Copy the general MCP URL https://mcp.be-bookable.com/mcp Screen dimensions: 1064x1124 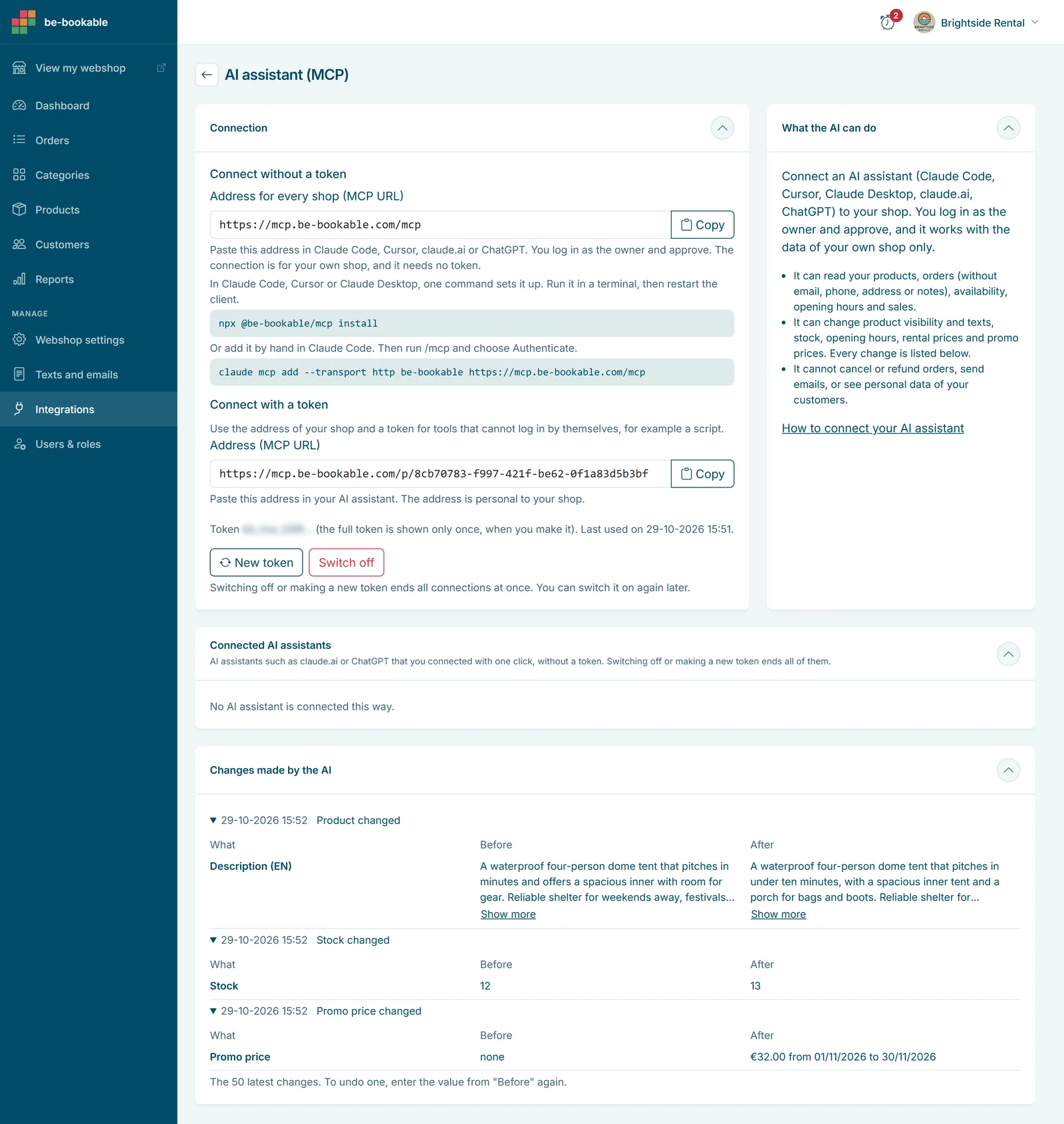(702, 225)
